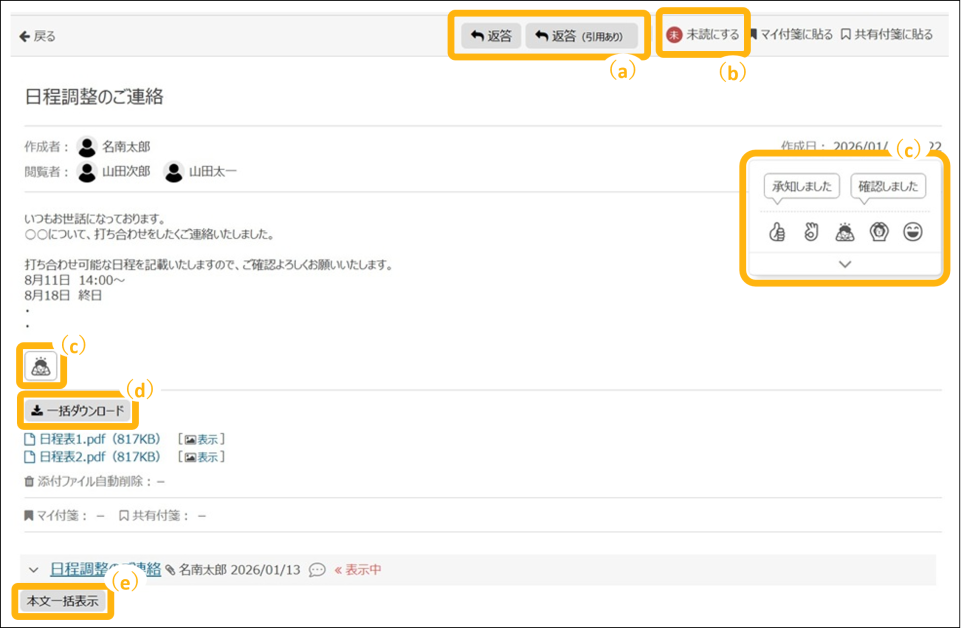Viewport: 964px width, 628px height.
Task: Expand the reaction panel with down chevron
Action: (845, 264)
